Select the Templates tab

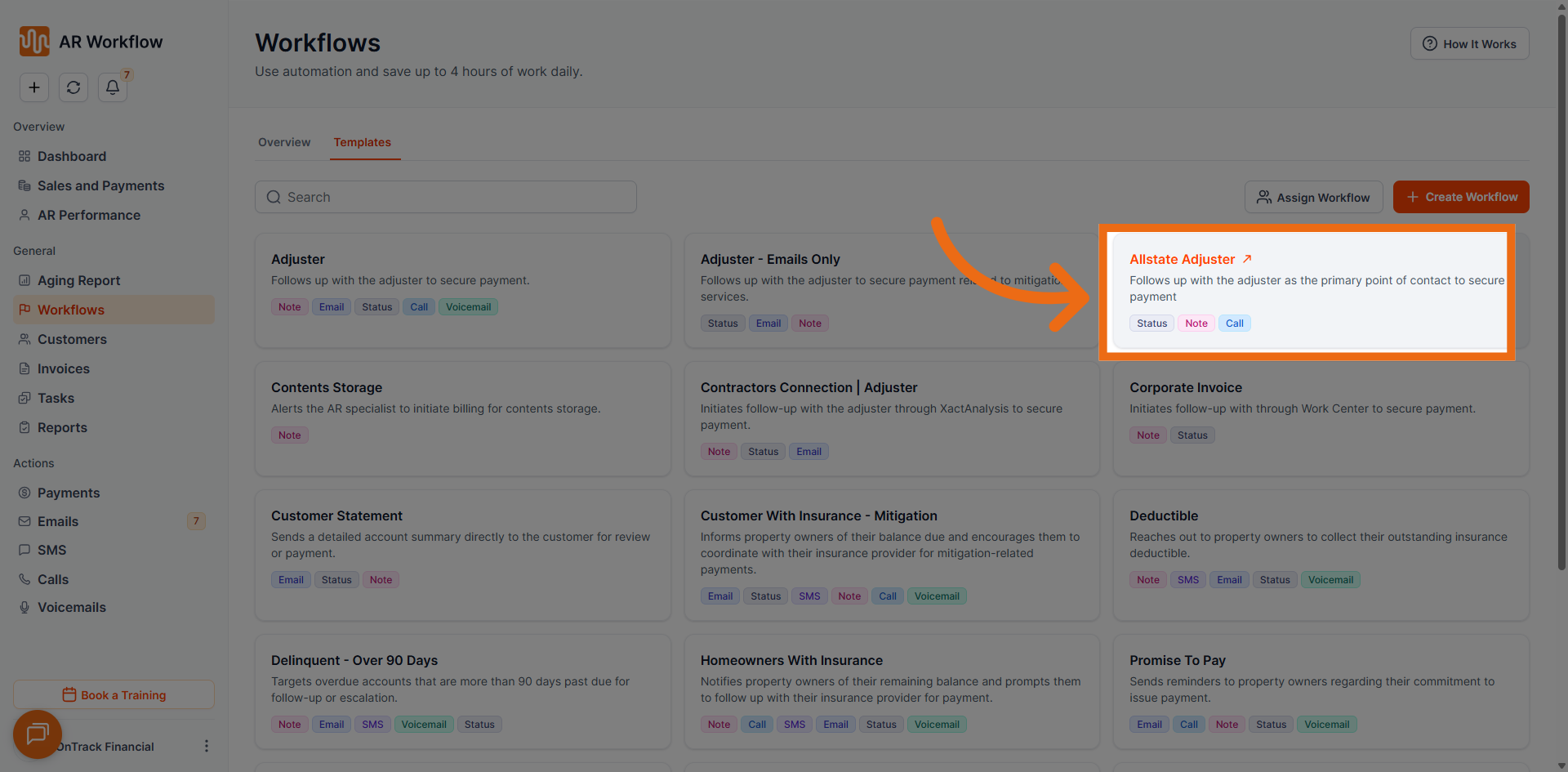pyautogui.click(x=362, y=142)
